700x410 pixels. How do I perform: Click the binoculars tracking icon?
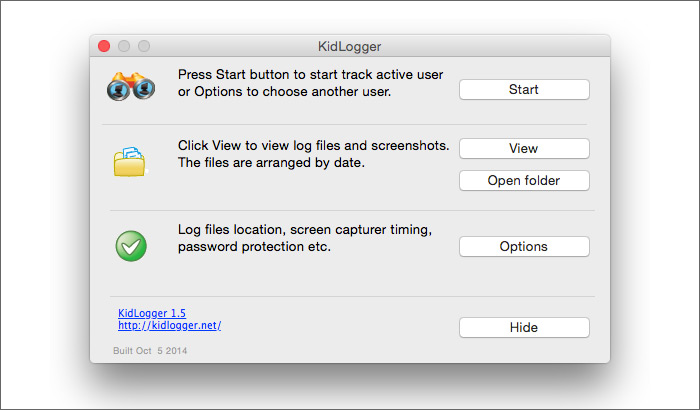click(x=131, y=87)
